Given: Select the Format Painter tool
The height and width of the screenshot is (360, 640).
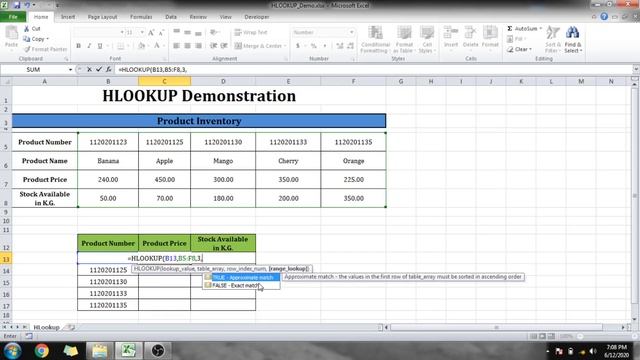Looking at the screenshot, I should coord(45,49).
